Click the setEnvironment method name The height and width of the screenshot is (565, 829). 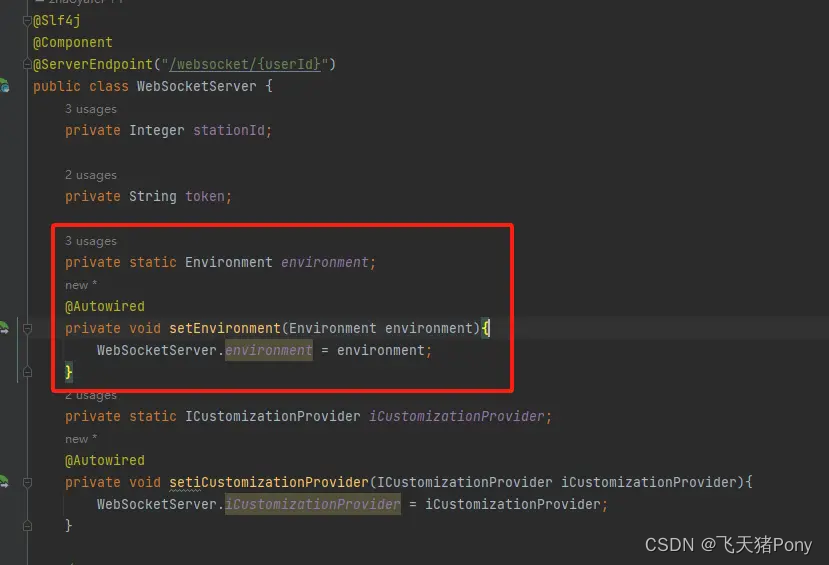pyautogui.click(x=225, y=328)
